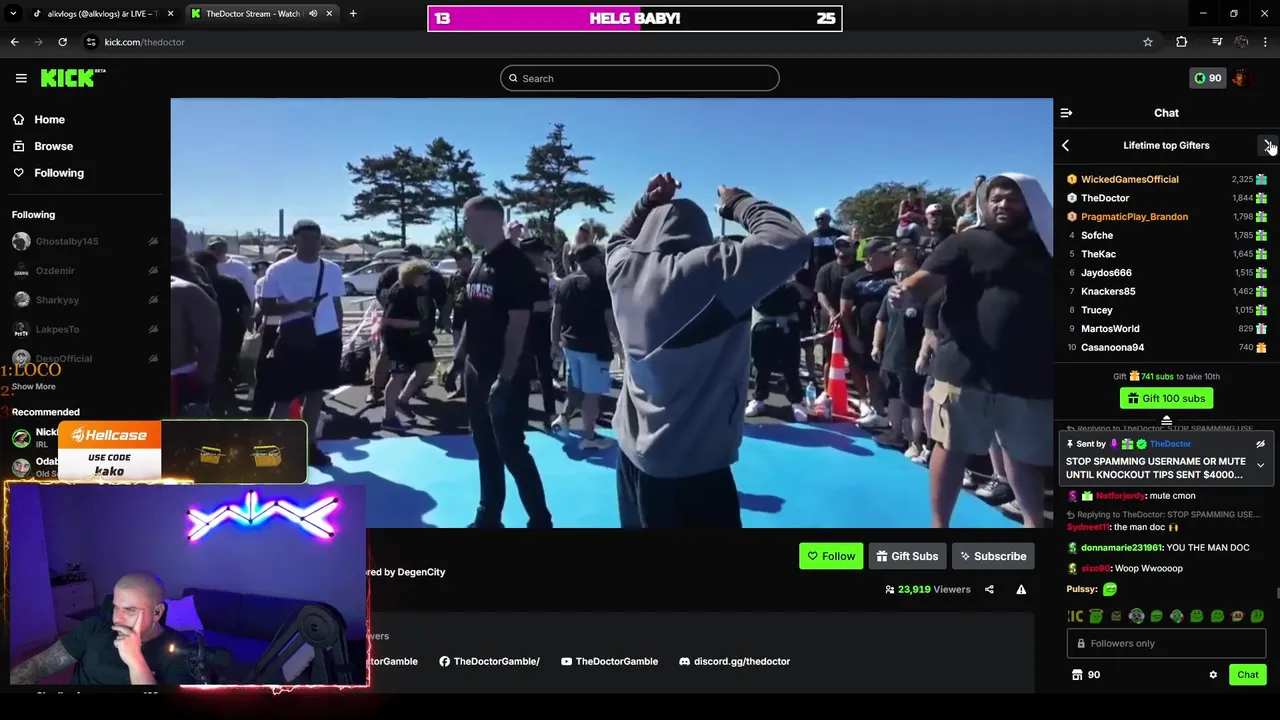The width and height of the screenshot is (1280, 720).
Task: Click the Kick search box
Action: click(640, 78)
